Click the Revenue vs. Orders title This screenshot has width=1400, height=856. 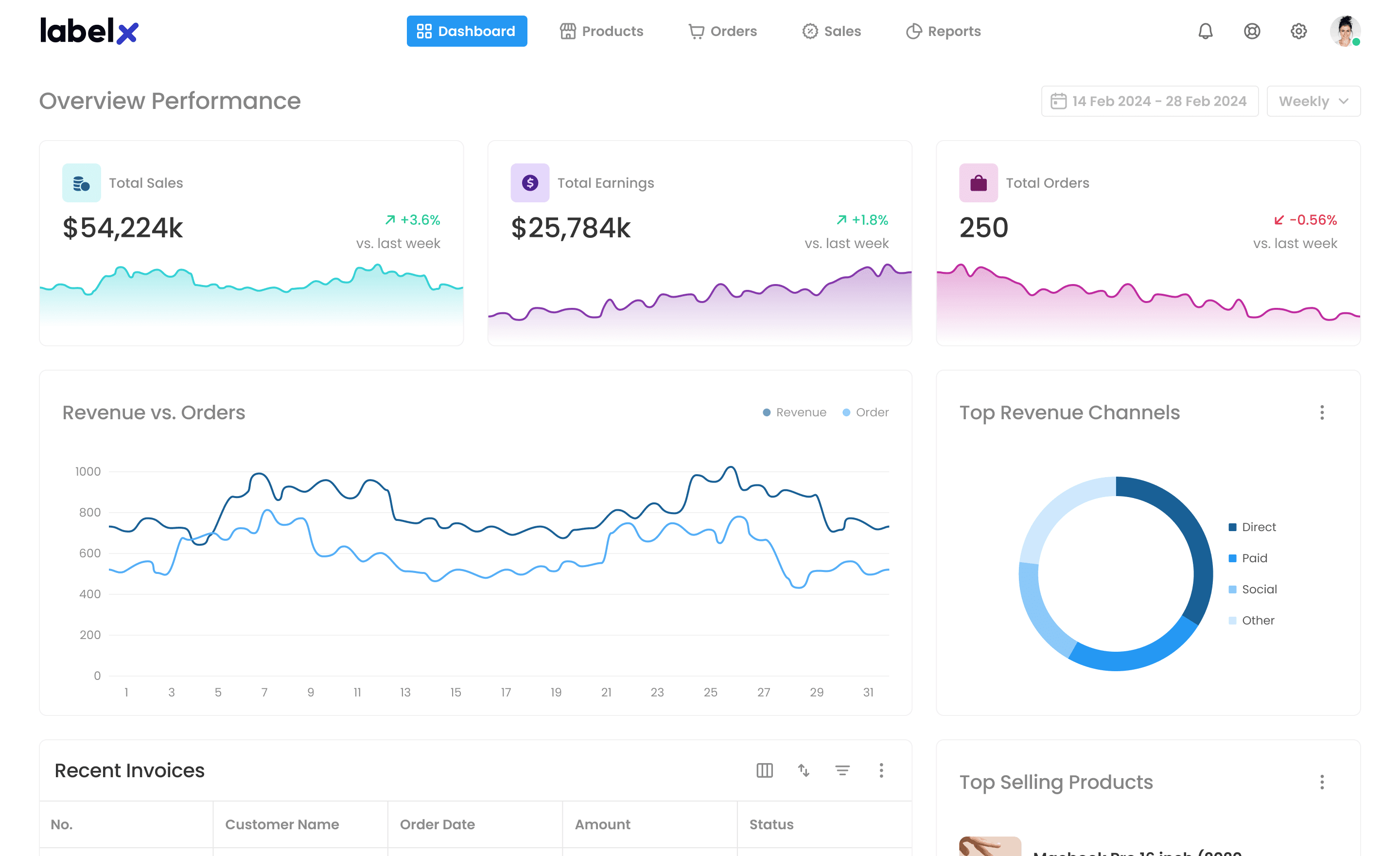point(154,412)
